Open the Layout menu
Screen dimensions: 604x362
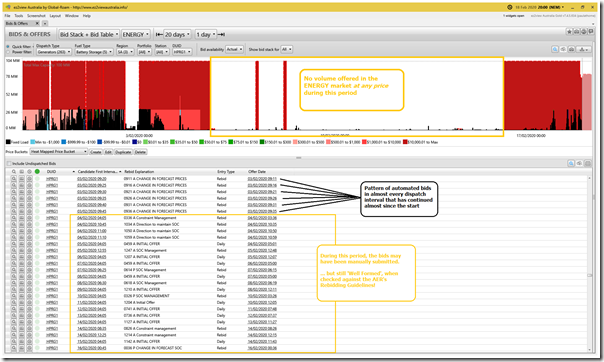coord(55,16)
